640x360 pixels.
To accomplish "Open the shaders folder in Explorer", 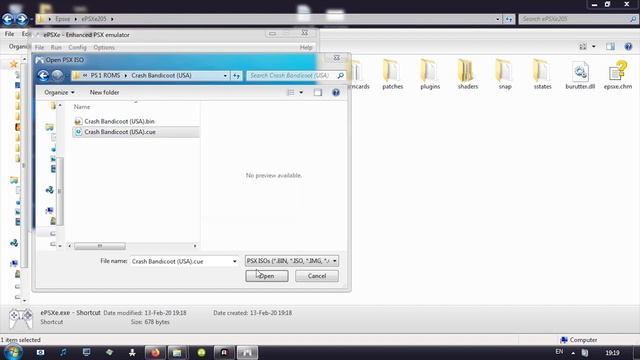I will tap(467, 74).
